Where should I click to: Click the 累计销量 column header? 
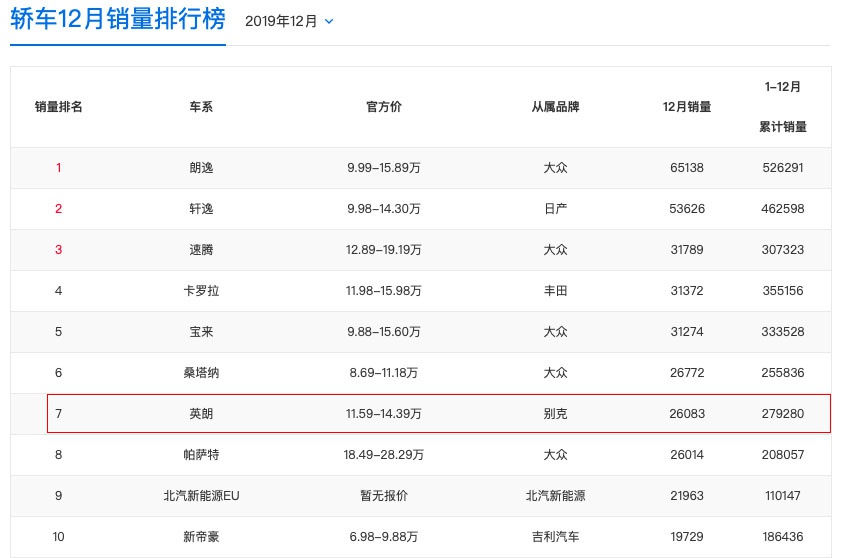click(x=783, y=127)
